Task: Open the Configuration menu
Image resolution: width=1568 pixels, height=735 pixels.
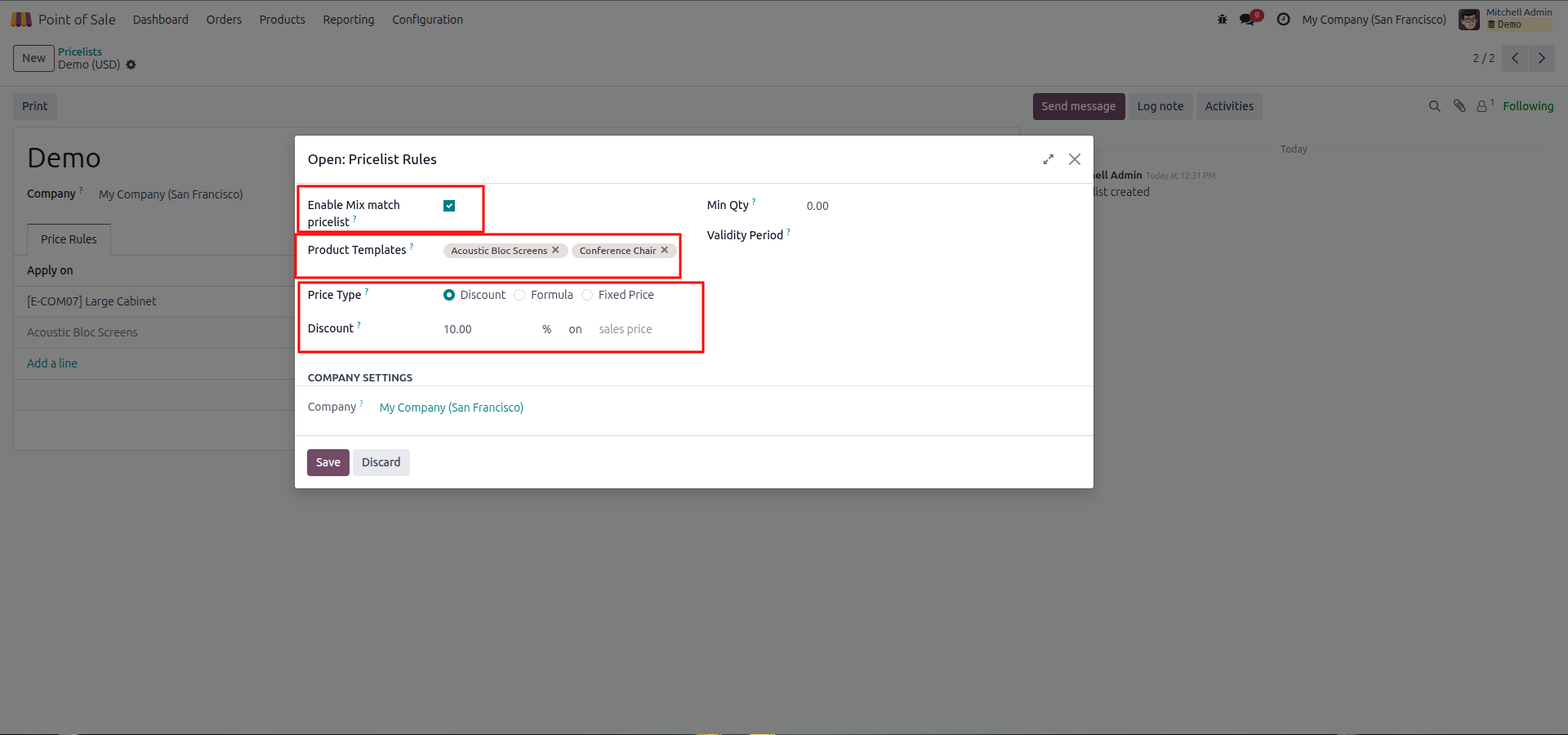Action: click(x=427, y=20)
